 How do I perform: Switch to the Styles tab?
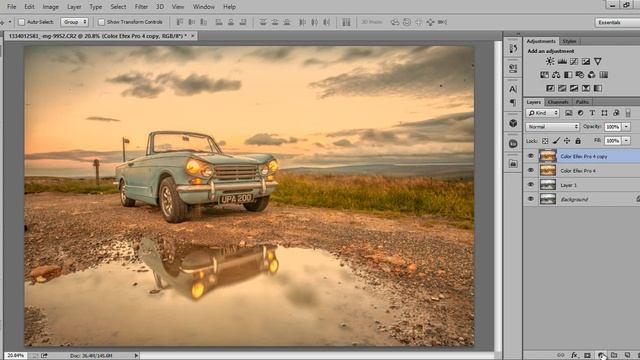click(569, 41)
